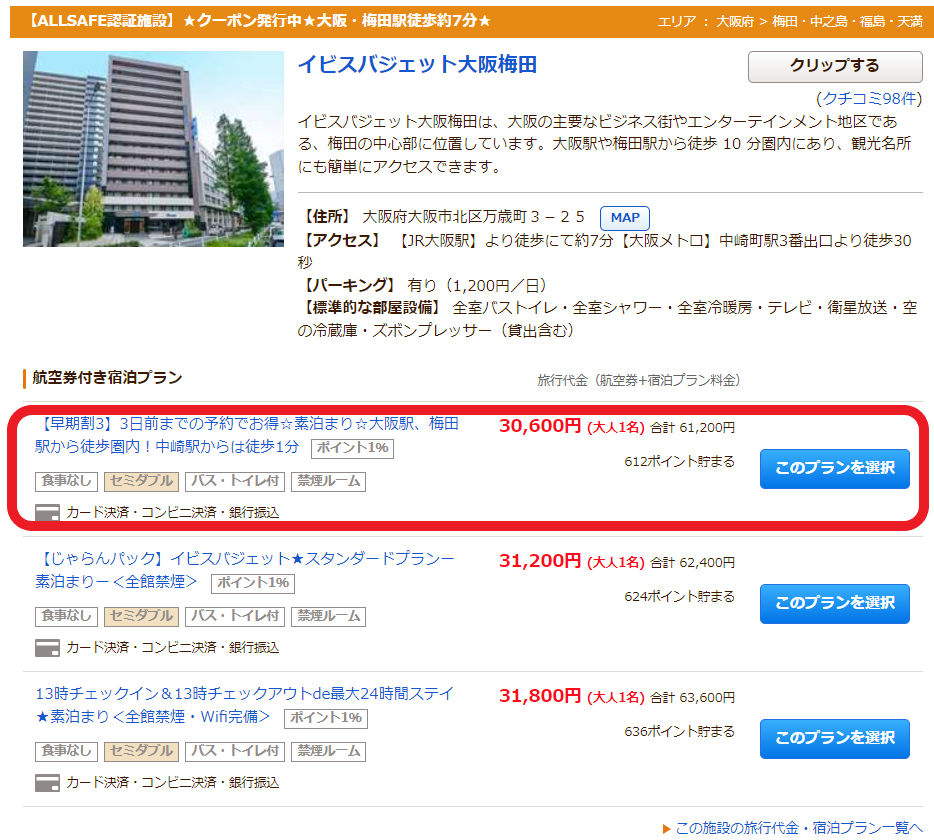The width and height of the screenshot is (934, 840).
Task: Open the 13時チェックイン 24時間ステイ plan link
Action: [244, 705]
